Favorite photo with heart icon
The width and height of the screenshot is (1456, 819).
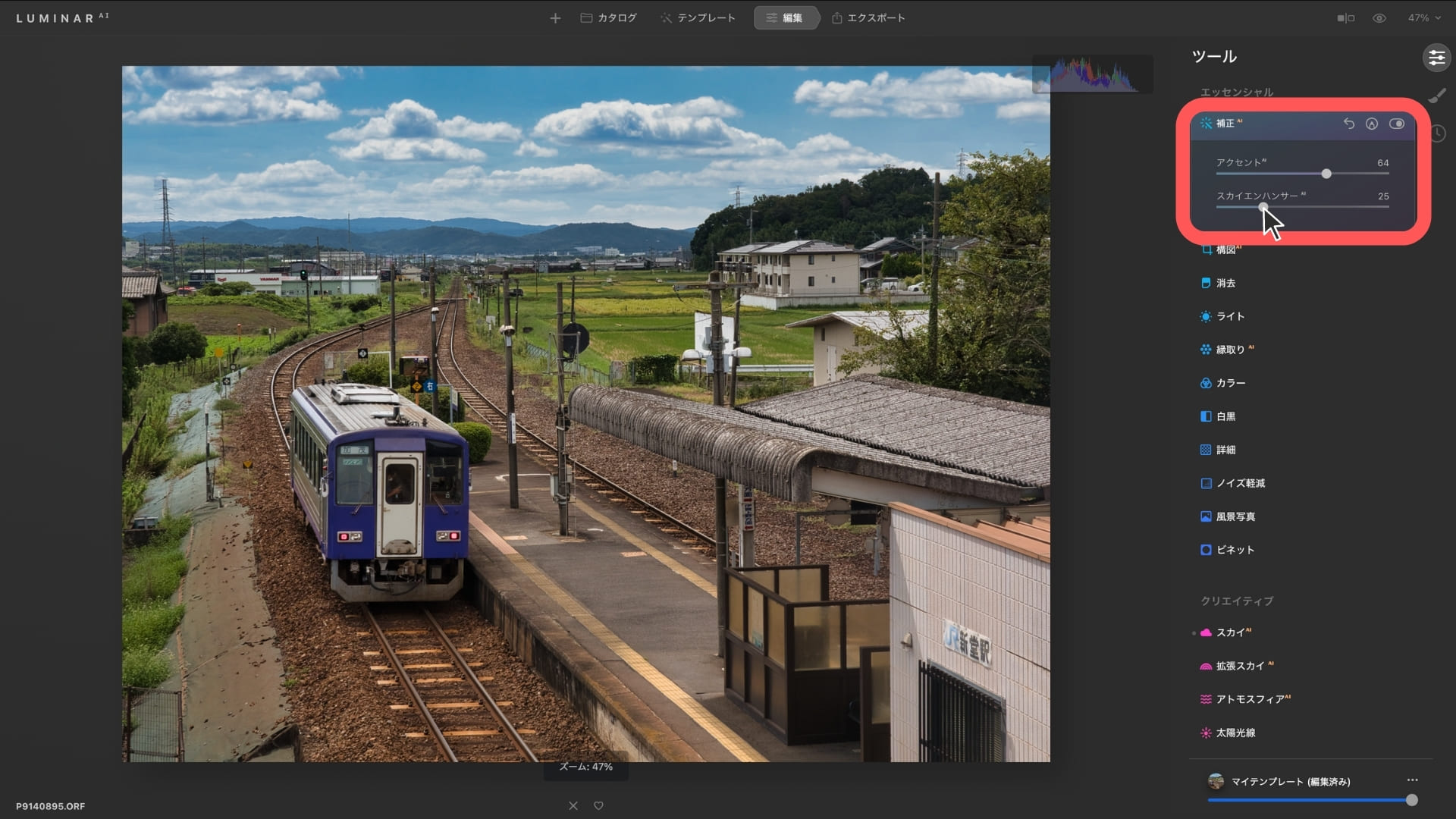pos(598,805)
